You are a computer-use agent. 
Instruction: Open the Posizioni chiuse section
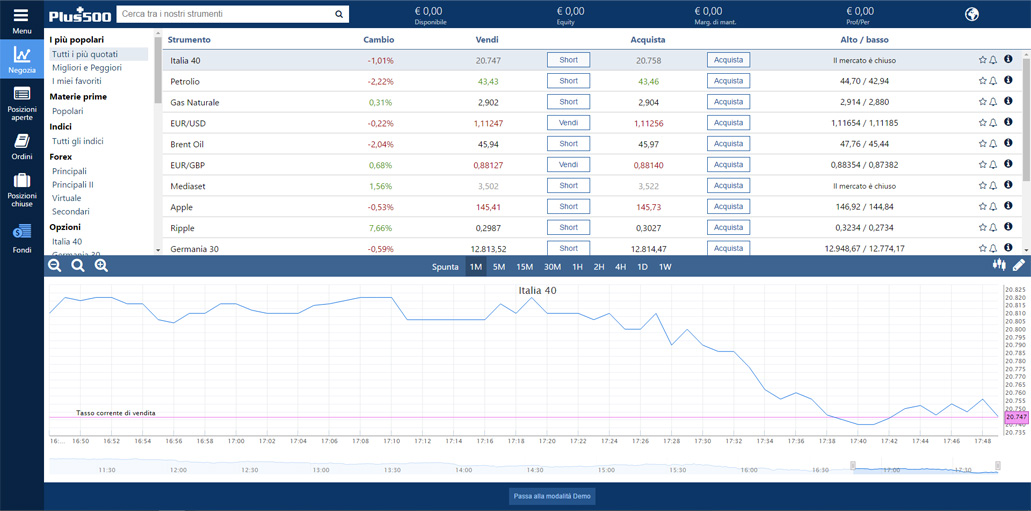point(22,190)
